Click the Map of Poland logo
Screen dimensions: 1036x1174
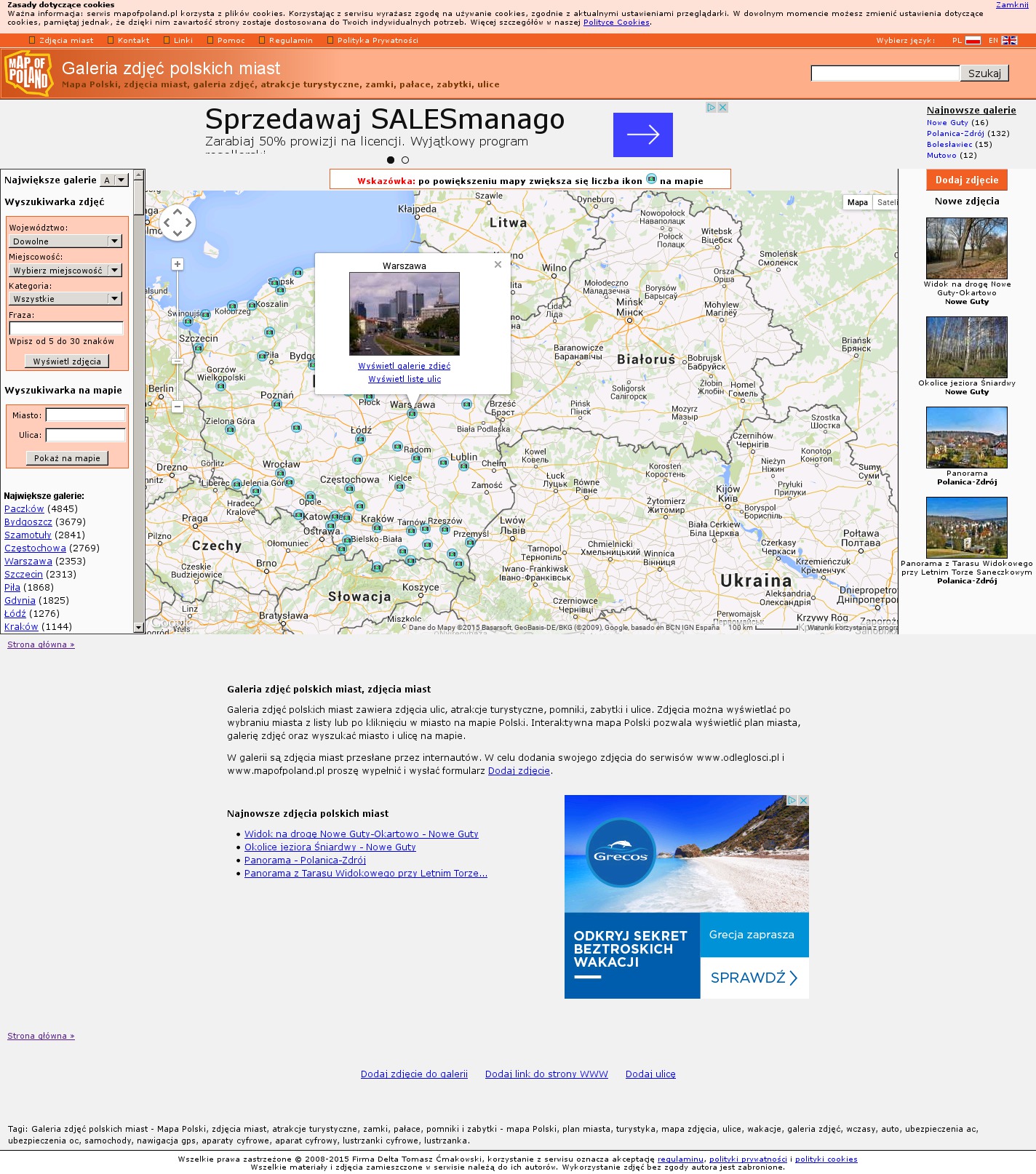[x=28, y=73]
